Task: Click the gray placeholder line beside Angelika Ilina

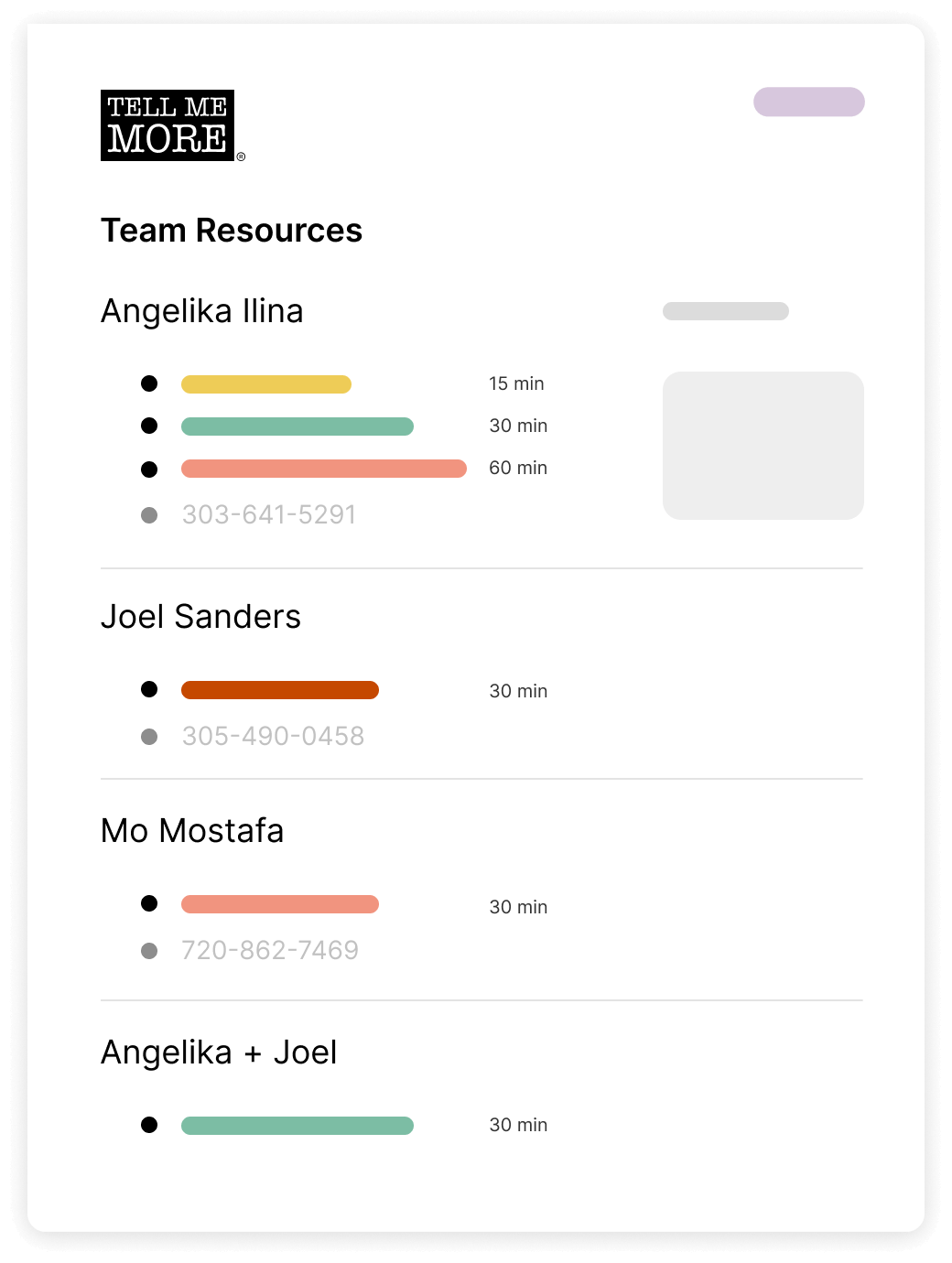Action: (x=725, y=311)
